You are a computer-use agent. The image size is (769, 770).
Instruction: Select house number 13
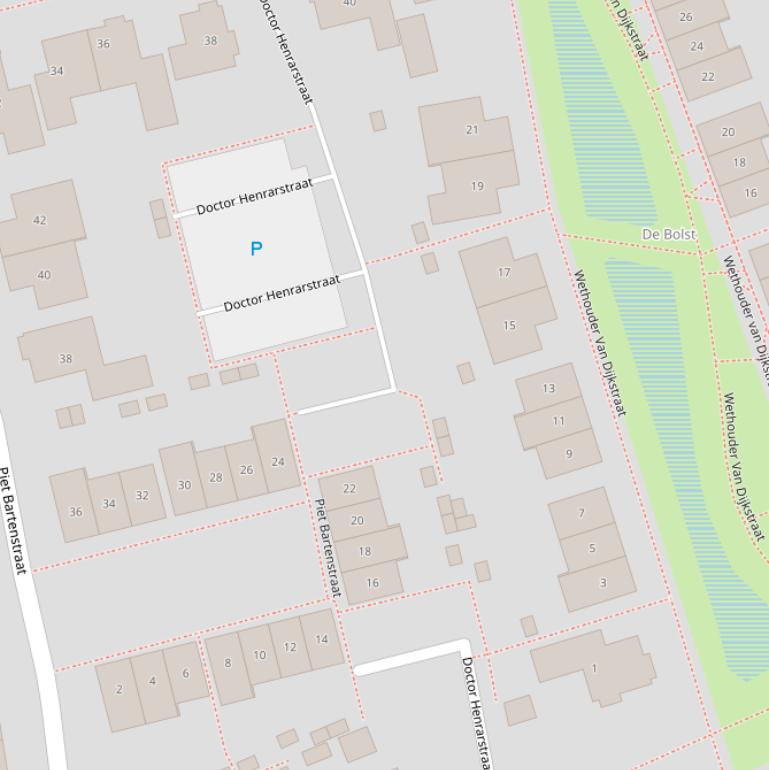tap(548, 388)
